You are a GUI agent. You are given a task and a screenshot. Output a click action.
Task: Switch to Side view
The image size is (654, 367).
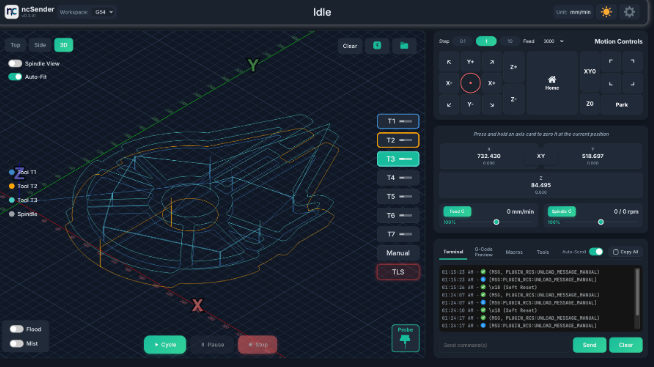click(x=40, y=45)
